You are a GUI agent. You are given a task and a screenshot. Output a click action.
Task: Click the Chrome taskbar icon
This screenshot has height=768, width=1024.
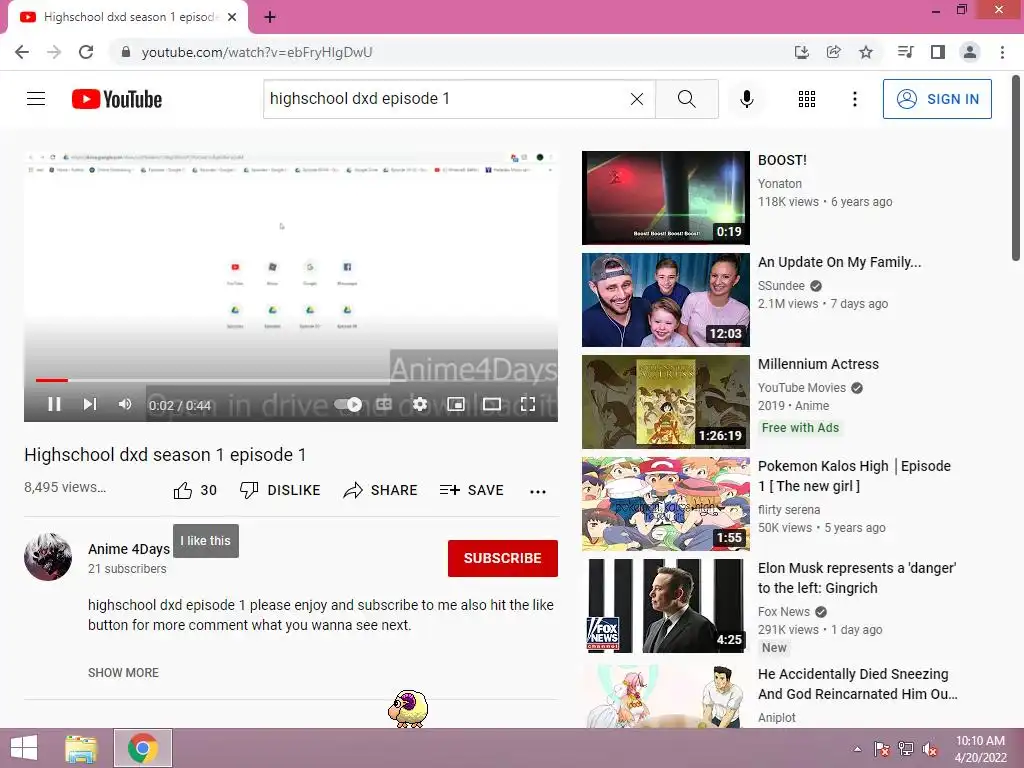143,748
